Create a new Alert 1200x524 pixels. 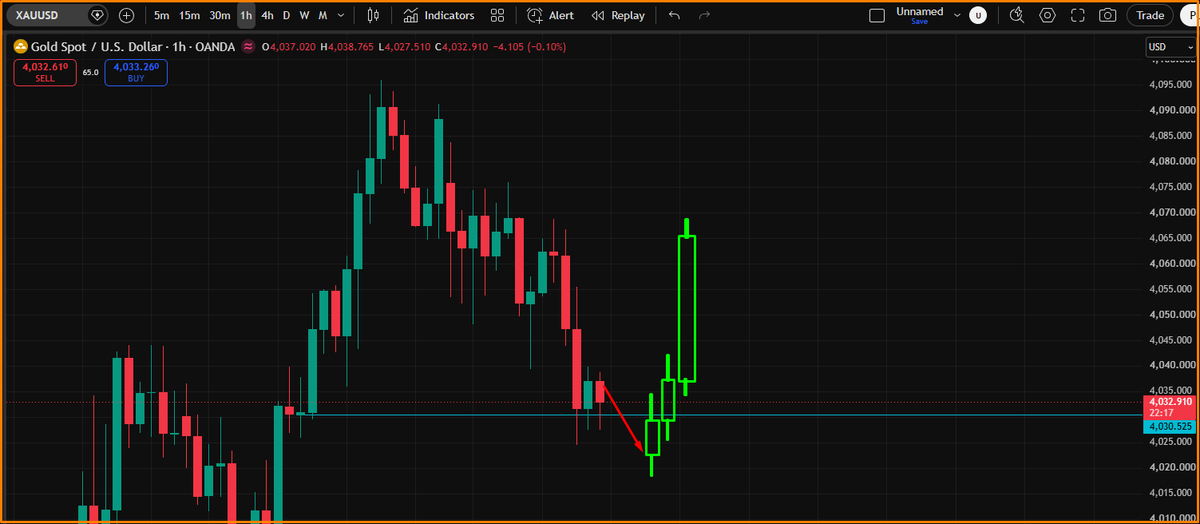[x=551, y=16]
